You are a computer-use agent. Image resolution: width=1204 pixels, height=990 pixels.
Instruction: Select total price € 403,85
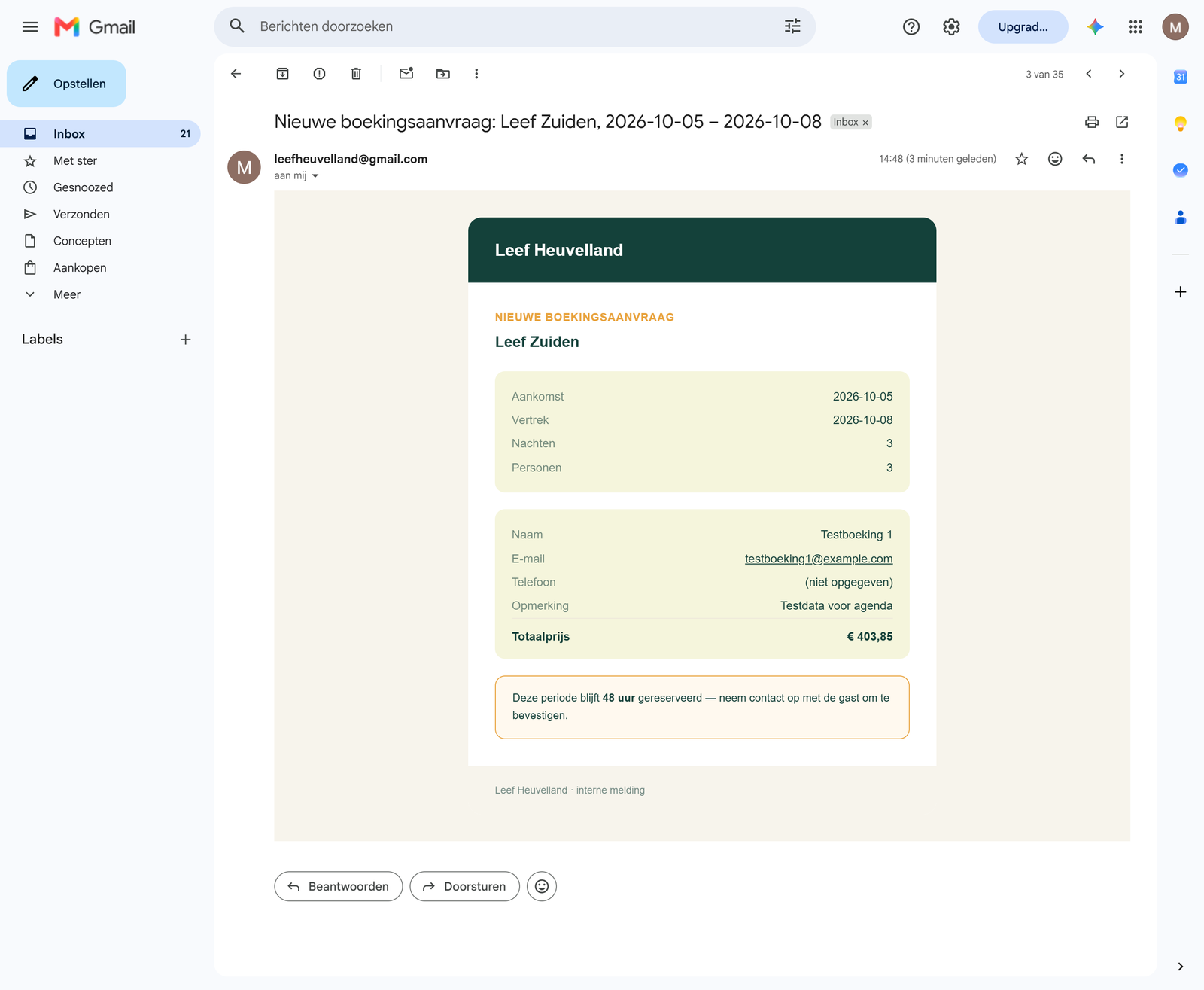[870, 637]
